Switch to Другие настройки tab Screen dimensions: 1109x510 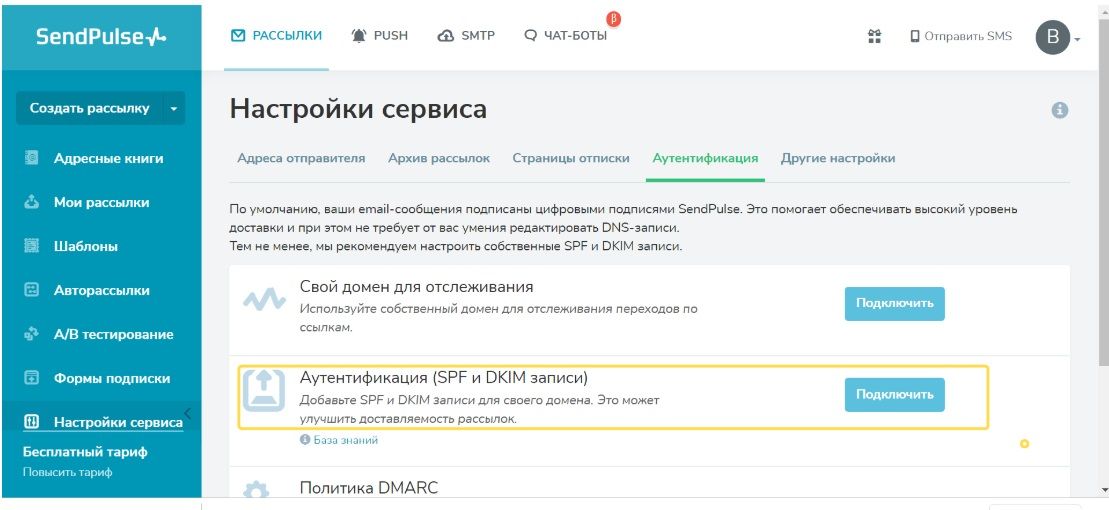click(838, 158)
